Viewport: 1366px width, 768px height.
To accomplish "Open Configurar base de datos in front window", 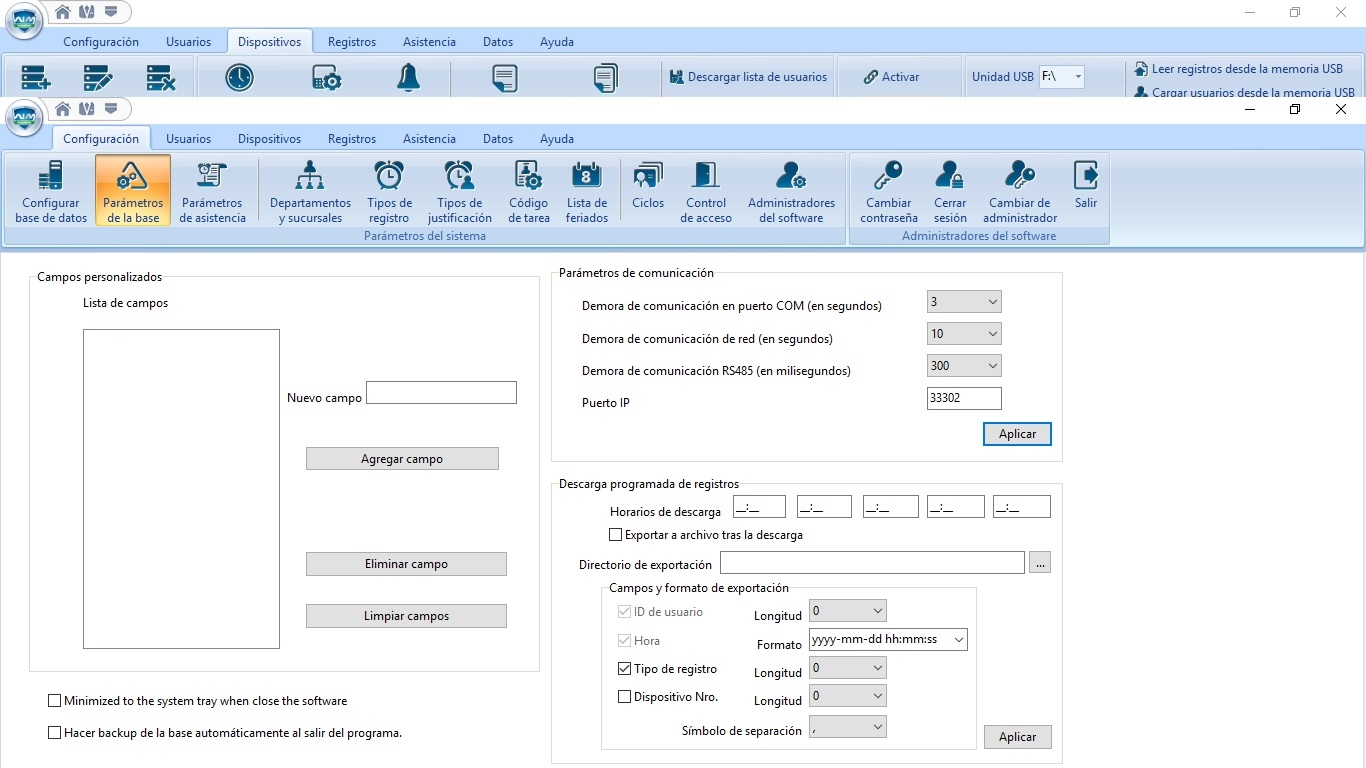I will pyautogui.click(x=51, y=191).
